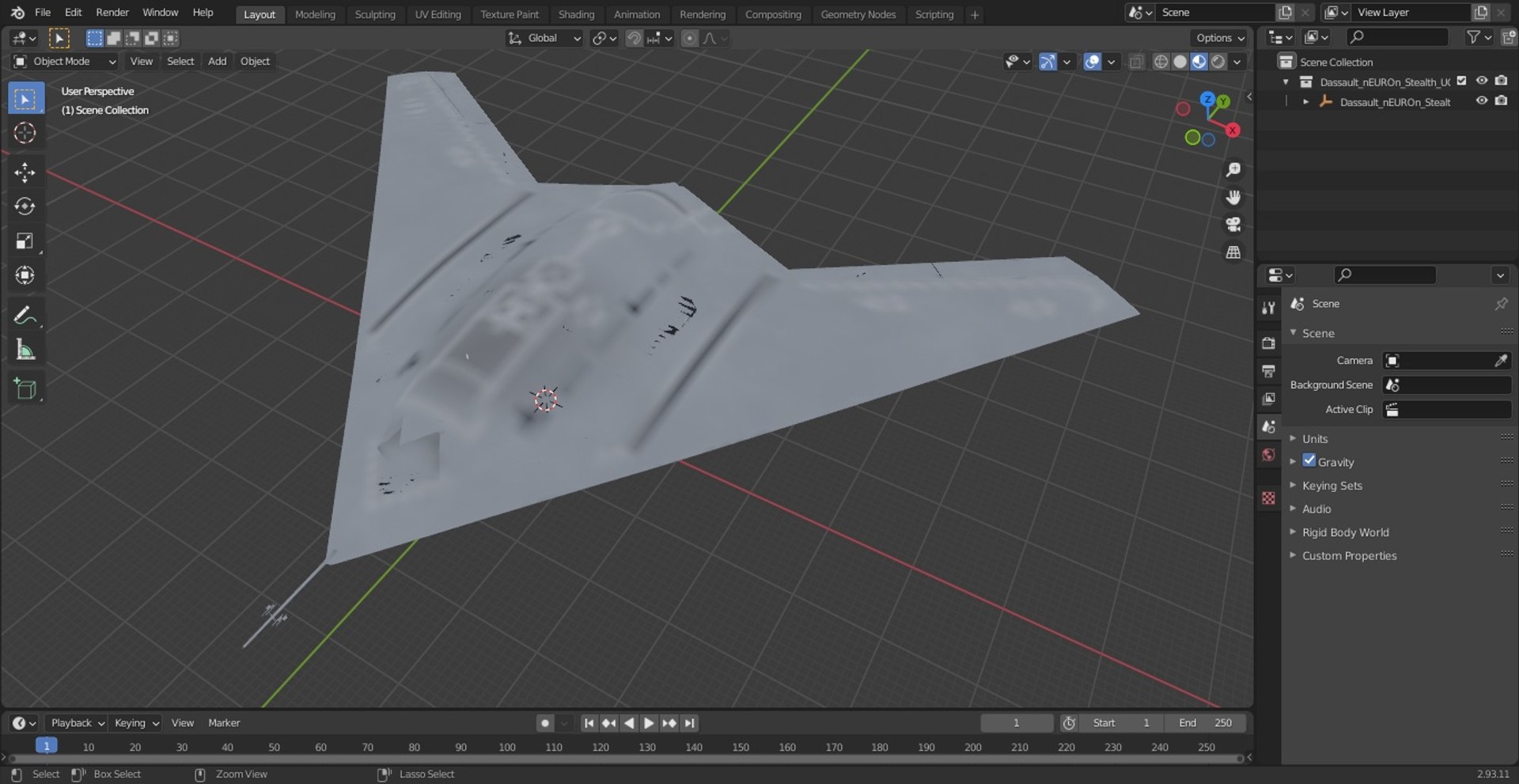Toggle viewport overlays
Viewport: 1519px width, 784px height.
(x=1092, y=62)
